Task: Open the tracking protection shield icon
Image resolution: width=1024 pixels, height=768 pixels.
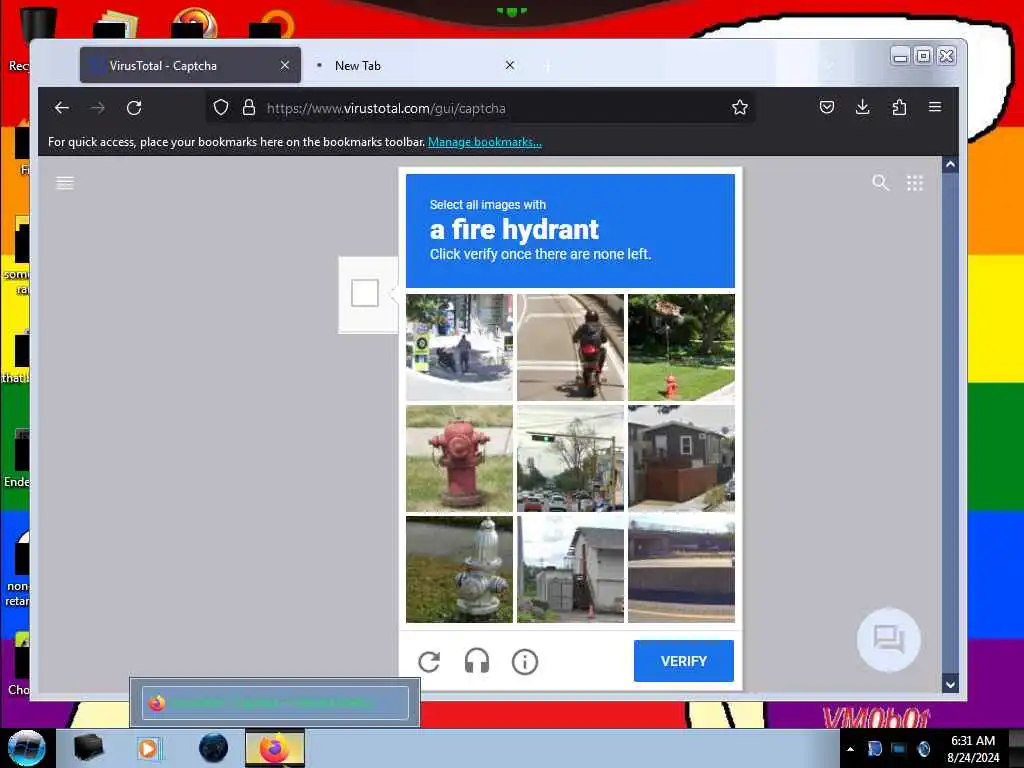Action: (221, 107)
